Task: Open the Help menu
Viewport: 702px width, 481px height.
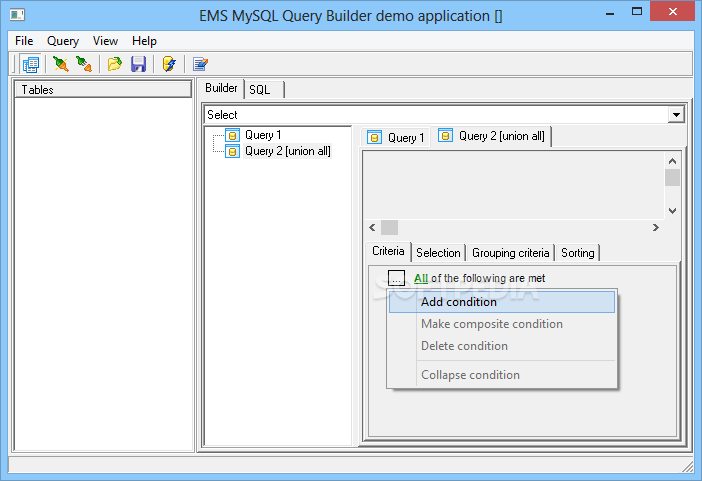Action: [144, 41]
